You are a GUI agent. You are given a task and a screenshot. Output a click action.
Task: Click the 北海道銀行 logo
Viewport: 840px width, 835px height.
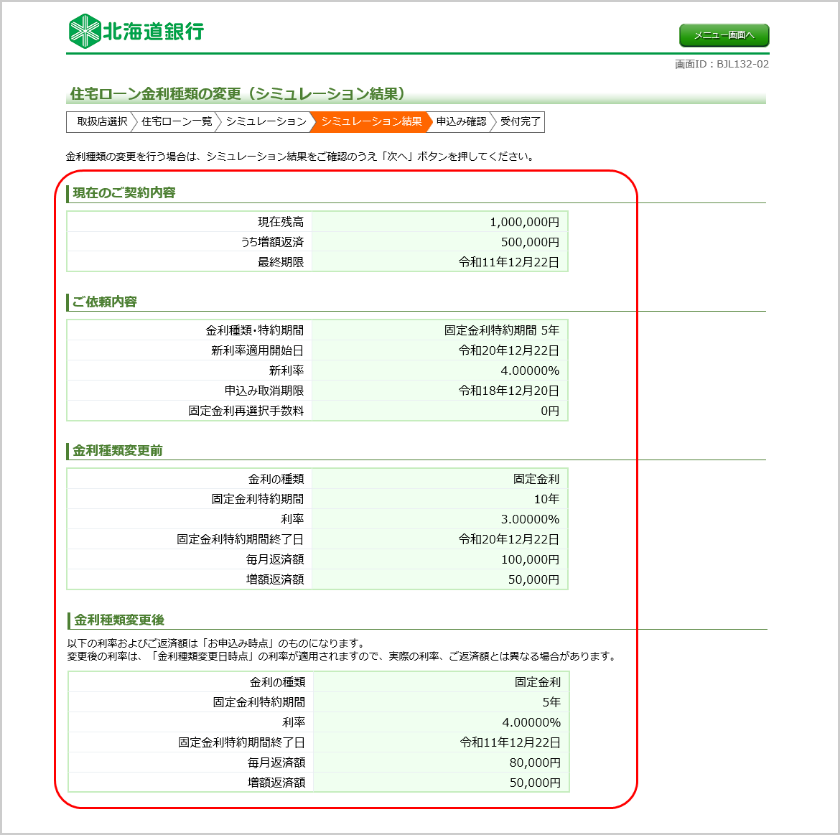136,31
